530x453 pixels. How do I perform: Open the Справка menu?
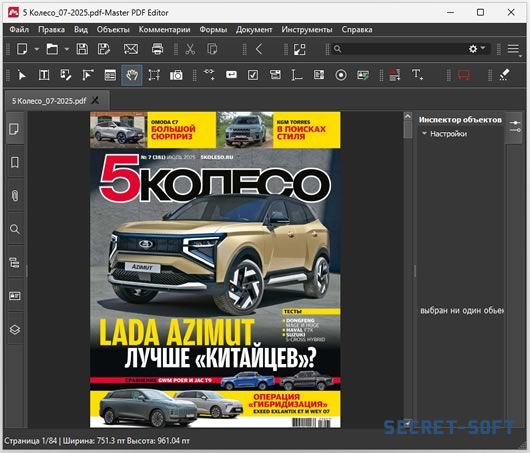point(357,29)
